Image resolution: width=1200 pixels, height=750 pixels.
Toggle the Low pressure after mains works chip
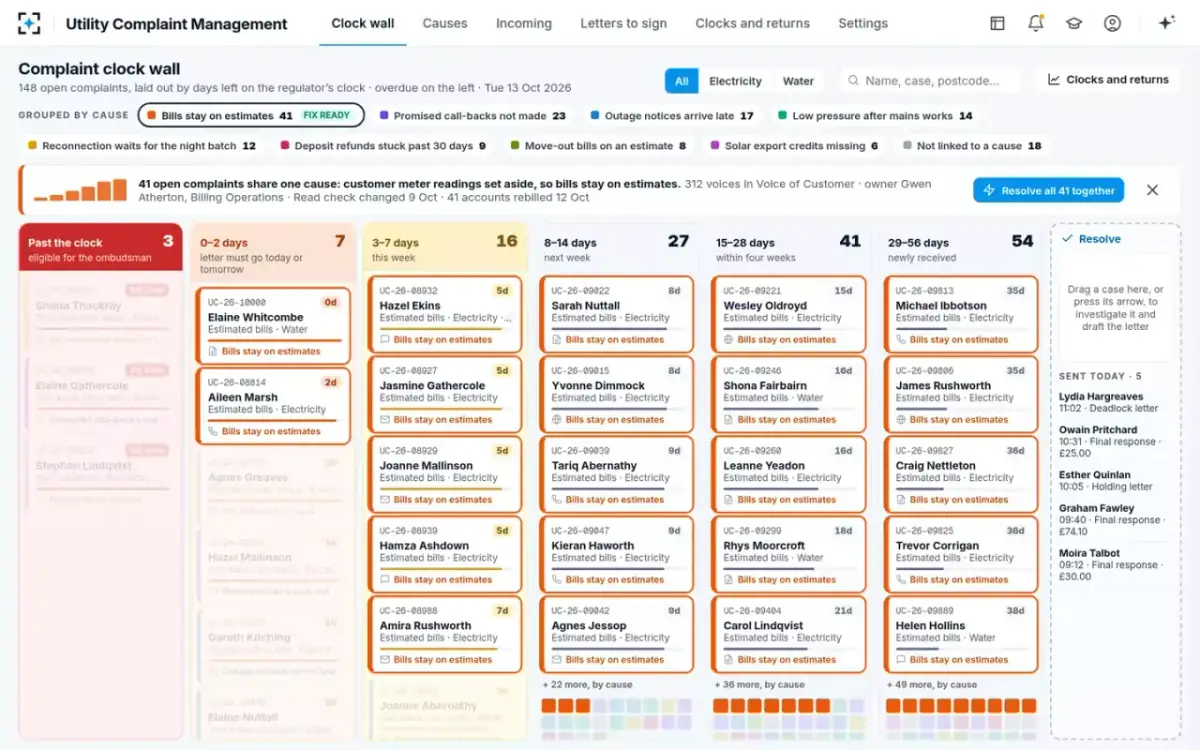coord(875,116)
